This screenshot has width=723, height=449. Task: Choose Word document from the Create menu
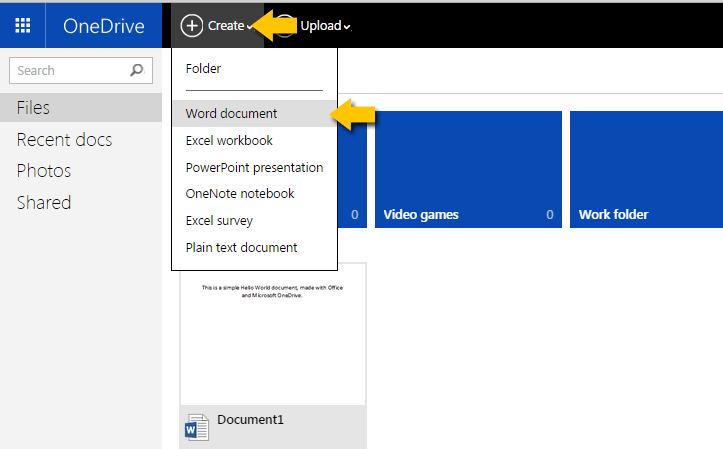pyautogui.click(x=255, y=113)
